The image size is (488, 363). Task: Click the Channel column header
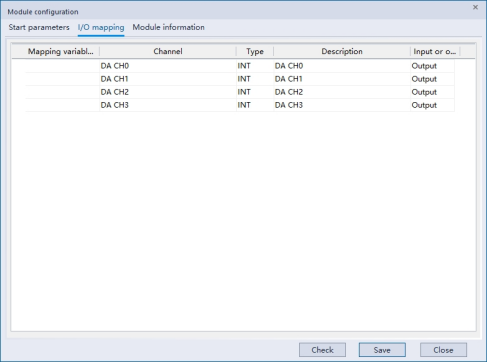[x=168, y=51]
